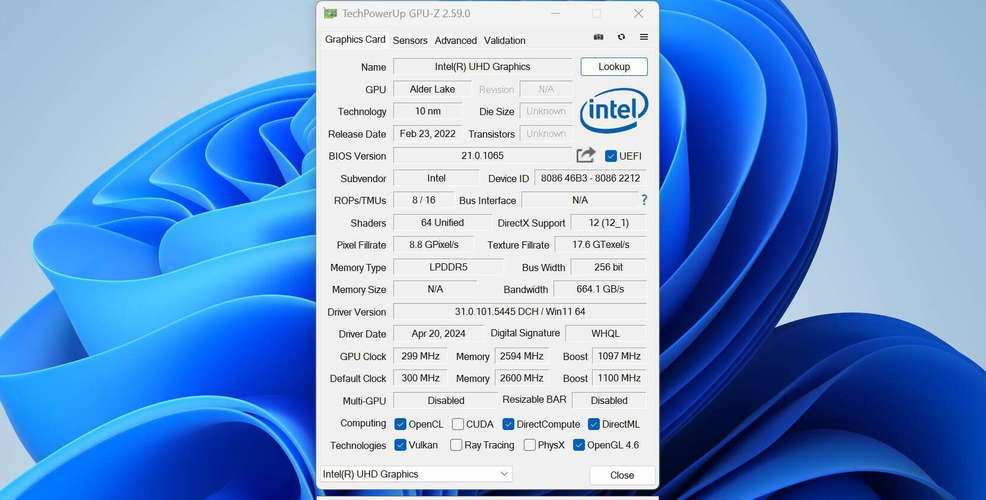Click the Texture Fillrate value 17.6 GTexel/s
986x500 pixels.
[x=601, y=245]
